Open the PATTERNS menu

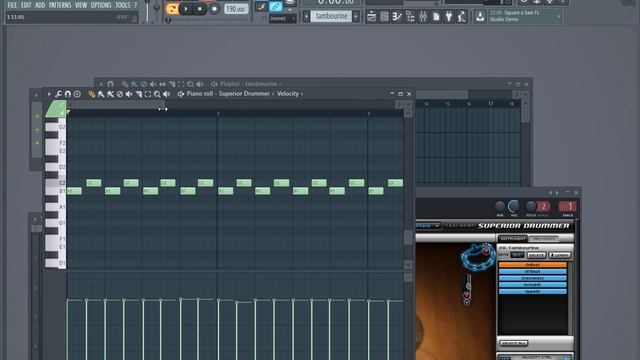tap(60, 5)
